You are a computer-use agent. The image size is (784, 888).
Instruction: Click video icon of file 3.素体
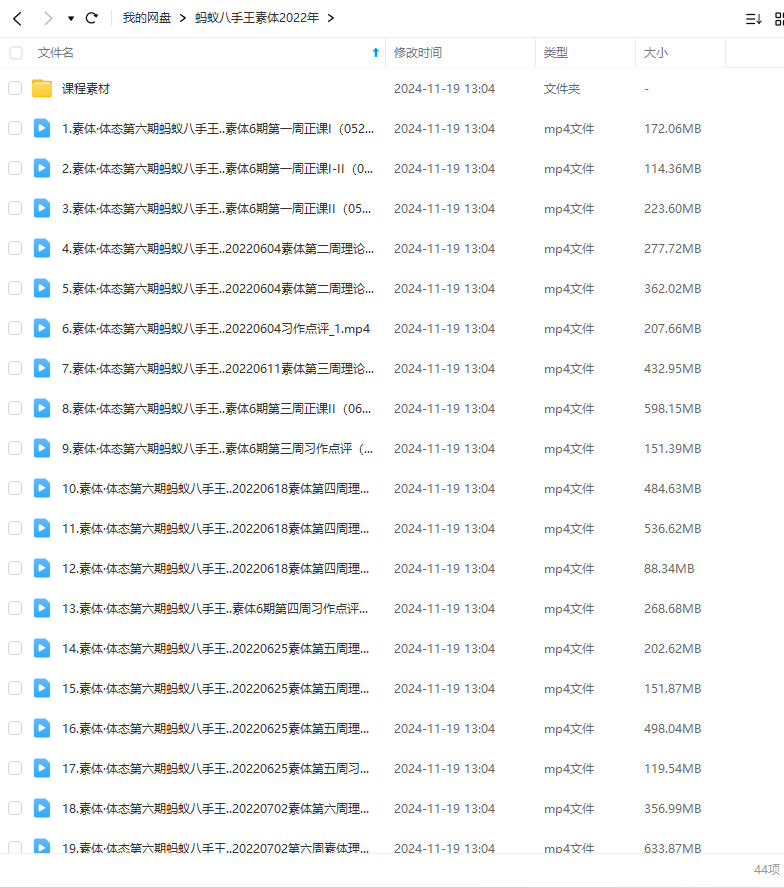pos(42,208)
